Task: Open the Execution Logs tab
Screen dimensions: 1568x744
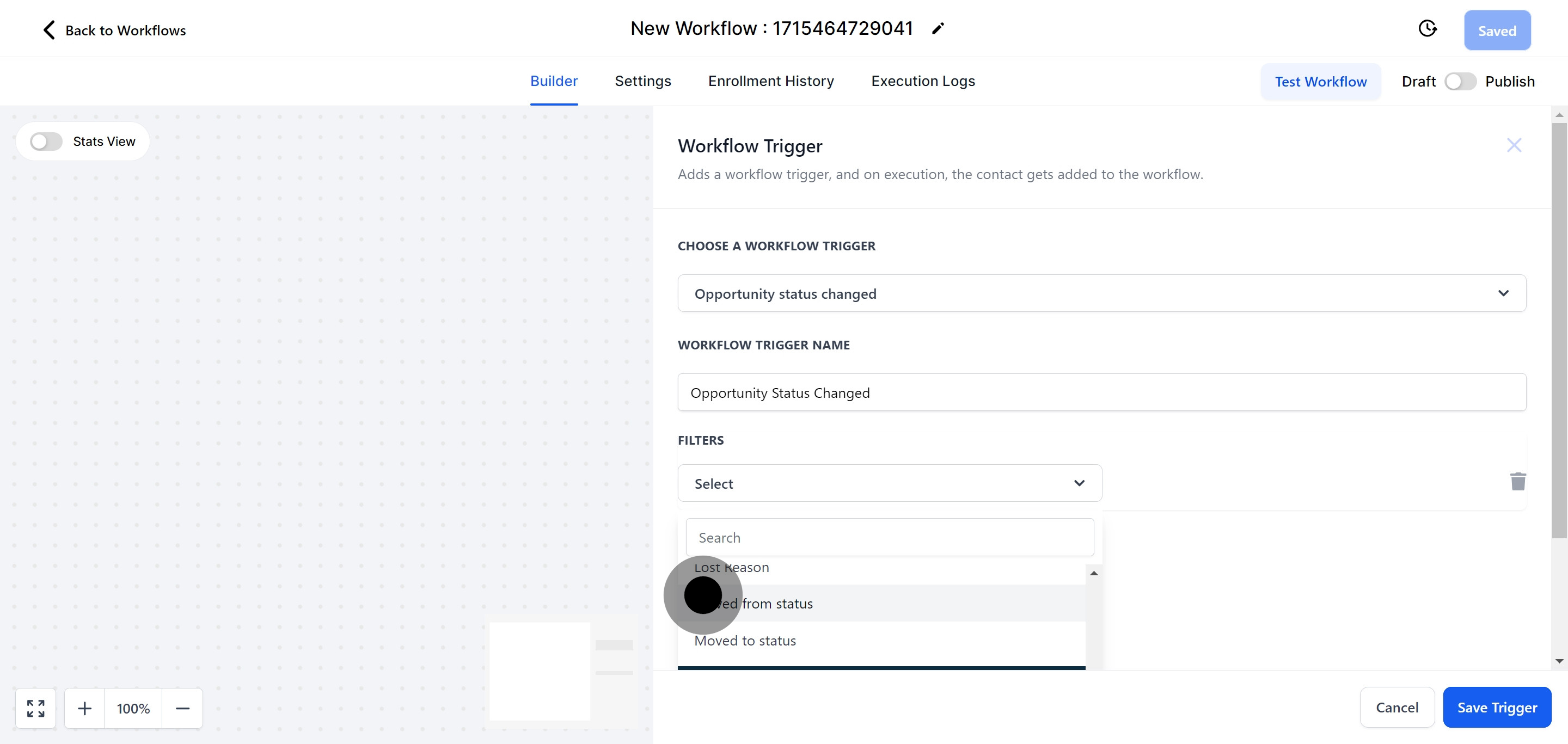Action: click(922, 81)
